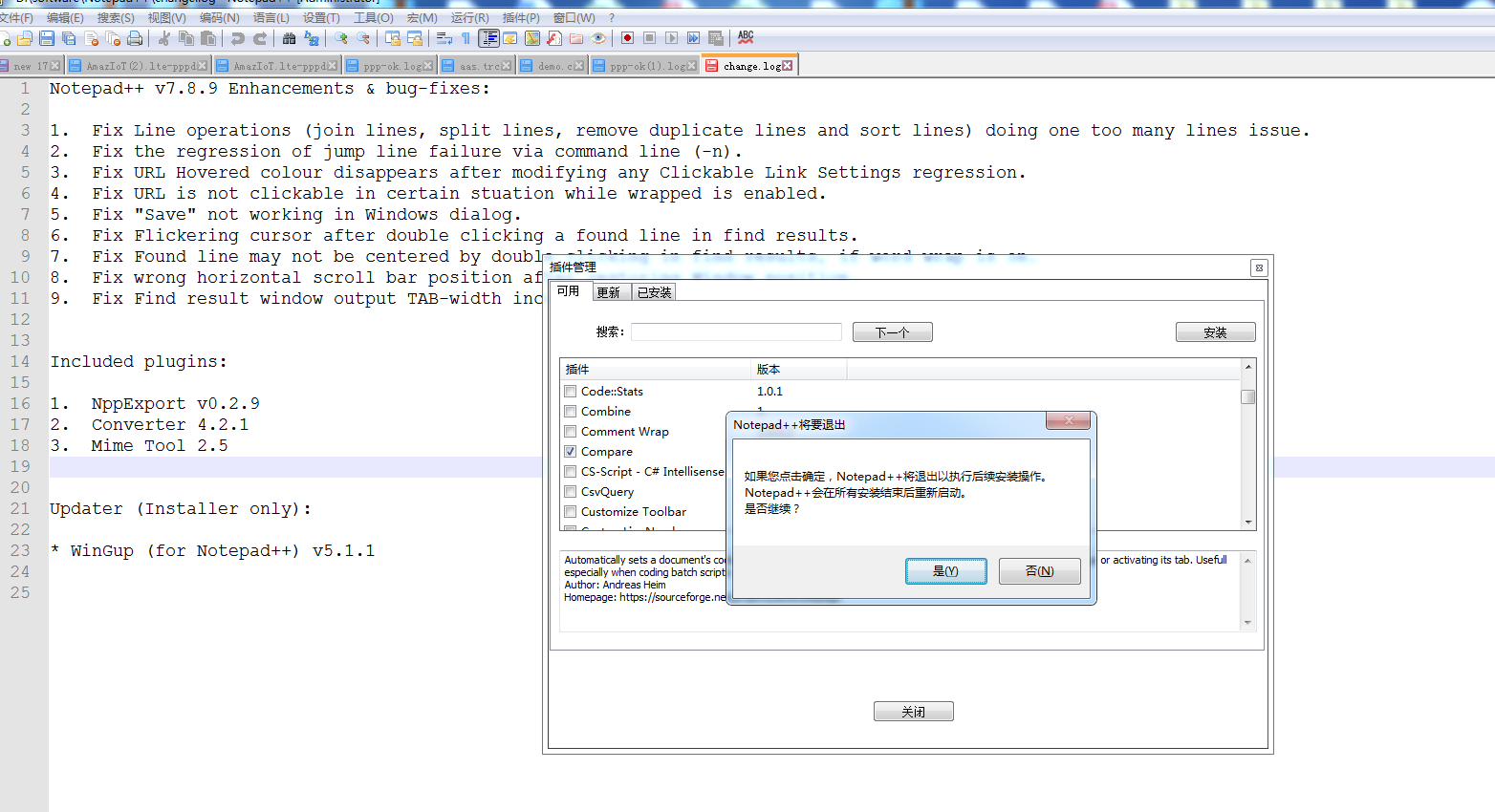
Task: Click the Undo arrow in toolbar
Action: pyautogui.click(x=237, y=38)
